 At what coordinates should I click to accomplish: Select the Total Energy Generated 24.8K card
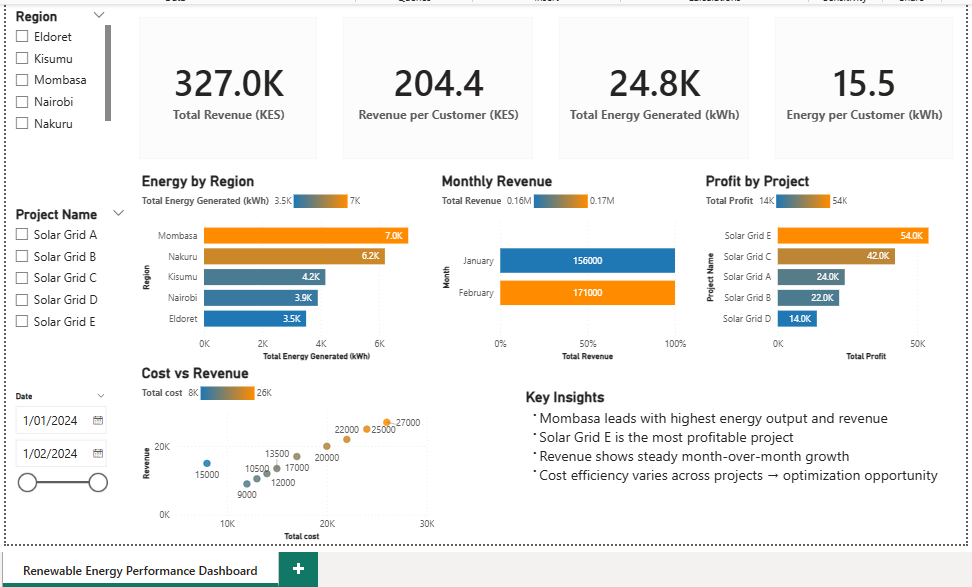[654, 87]
